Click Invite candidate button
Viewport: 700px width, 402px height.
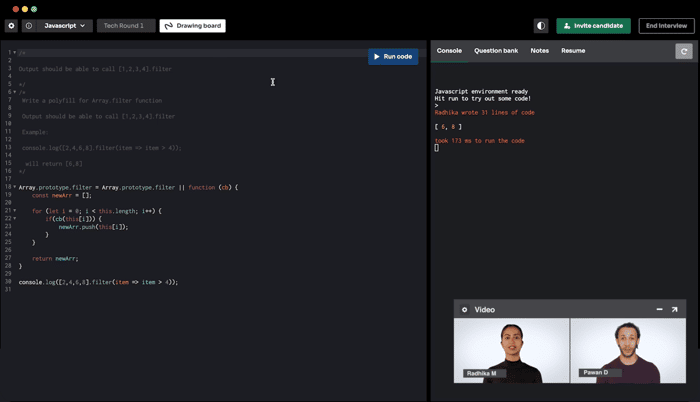[x=593, y=26]
